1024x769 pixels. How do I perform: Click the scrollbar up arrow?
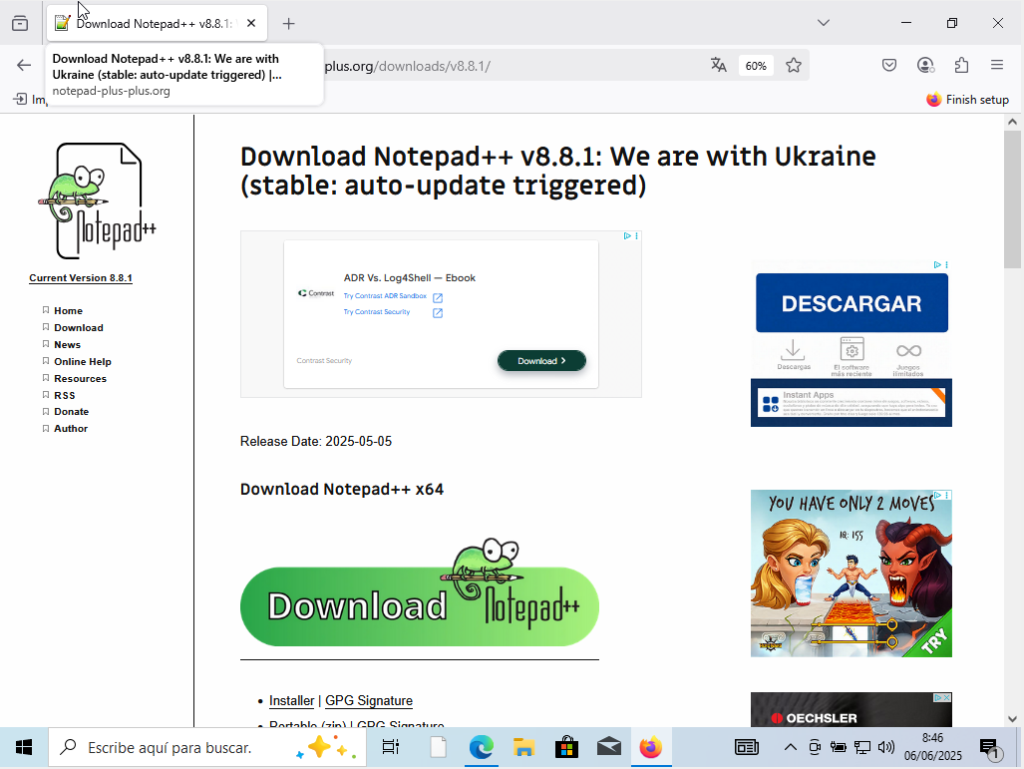coord(1012,122)
